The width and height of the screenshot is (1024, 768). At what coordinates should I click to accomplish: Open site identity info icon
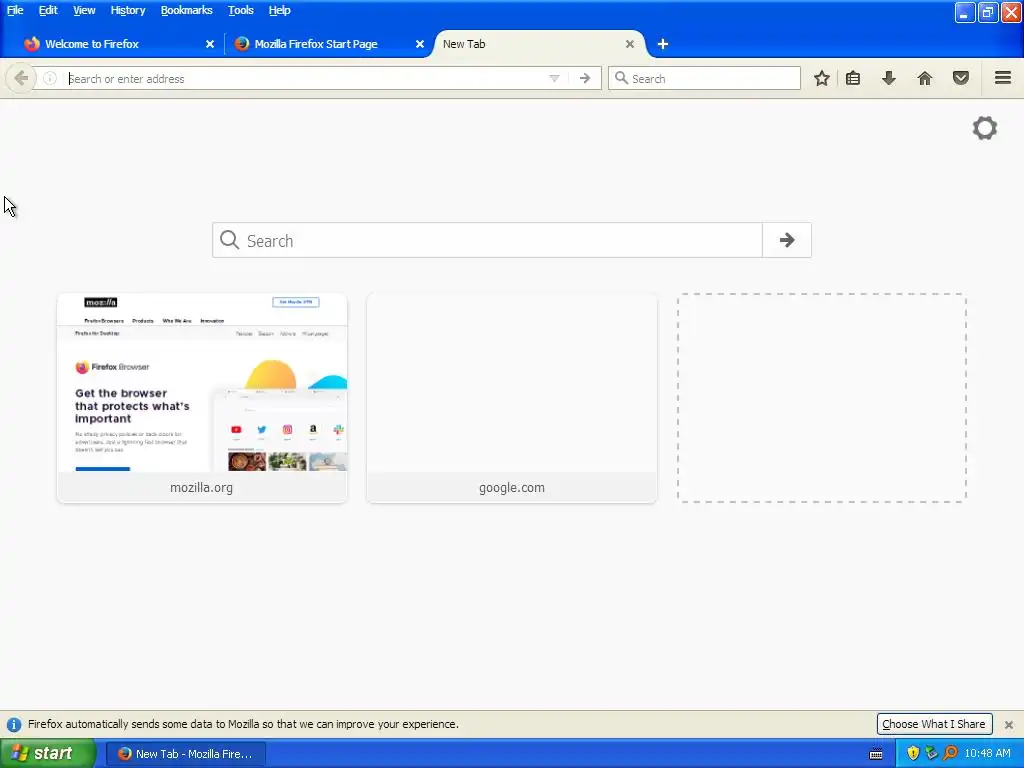[x=50, y=78]
